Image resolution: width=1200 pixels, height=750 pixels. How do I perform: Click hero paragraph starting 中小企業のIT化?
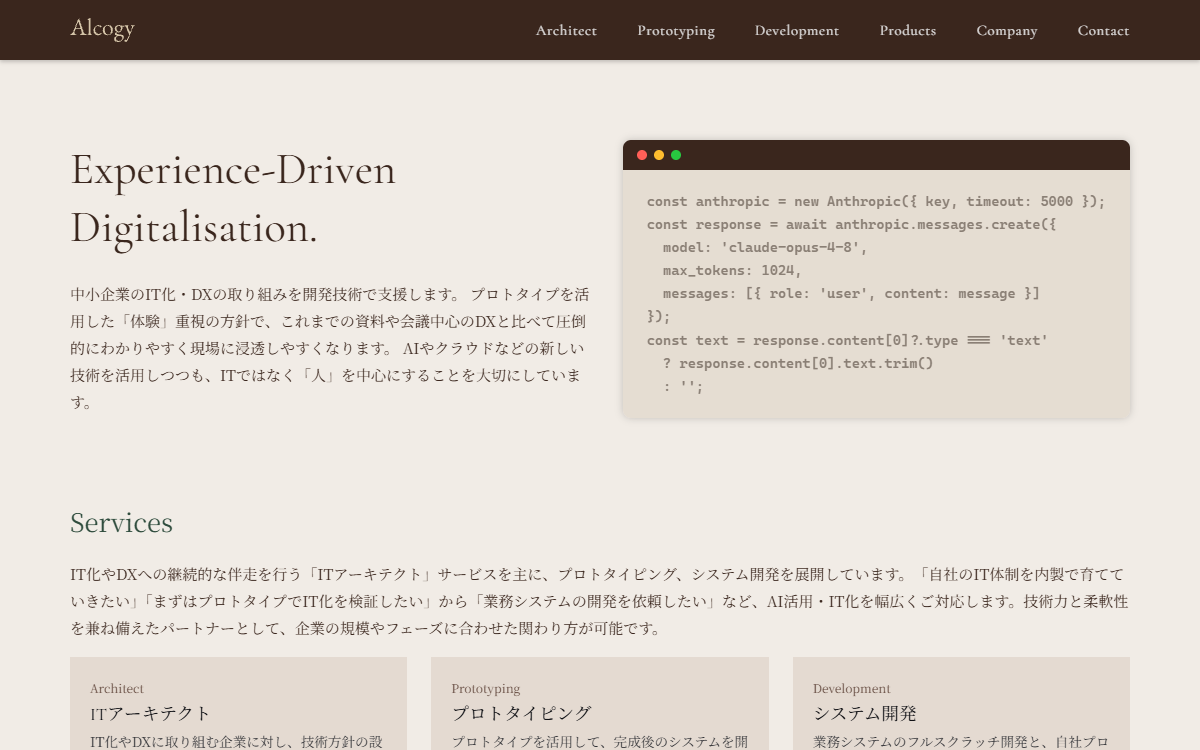[330, 348]
